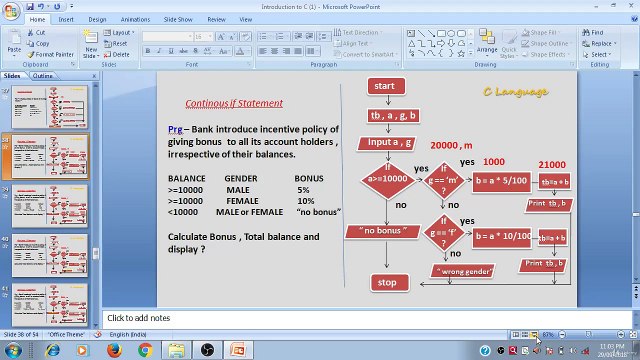Switch to the Design ribbon tab

point(97,19)
